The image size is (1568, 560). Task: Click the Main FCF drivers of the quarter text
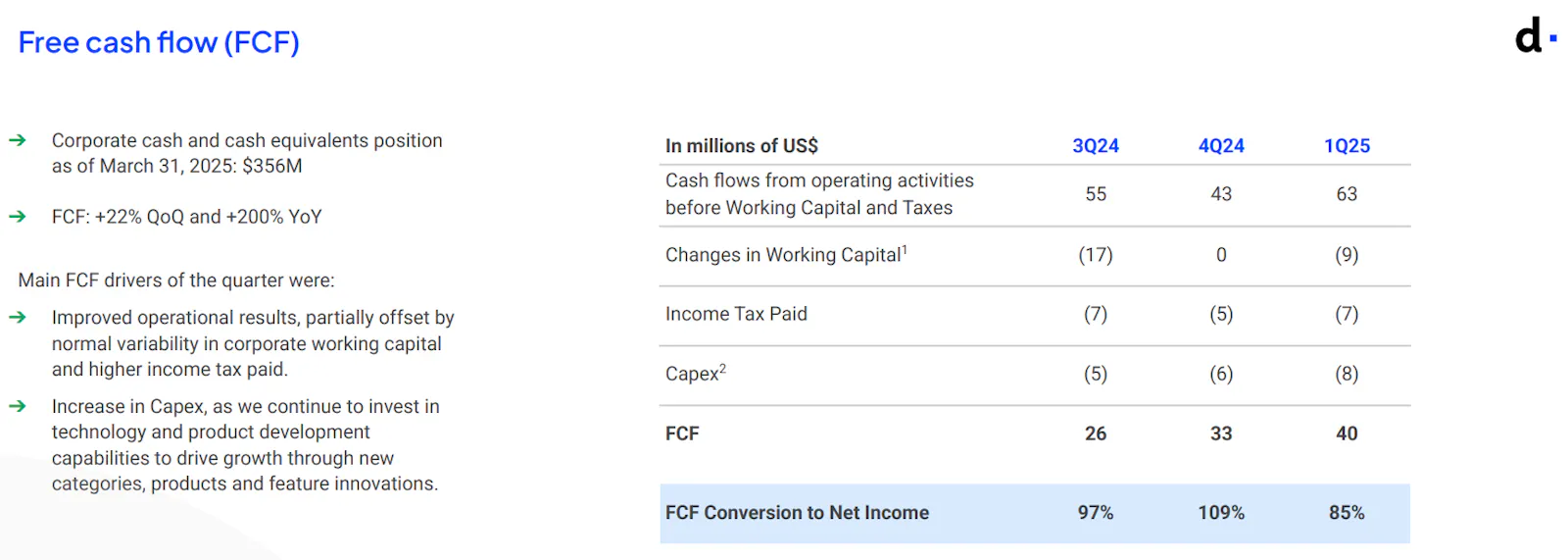(176, 280)
